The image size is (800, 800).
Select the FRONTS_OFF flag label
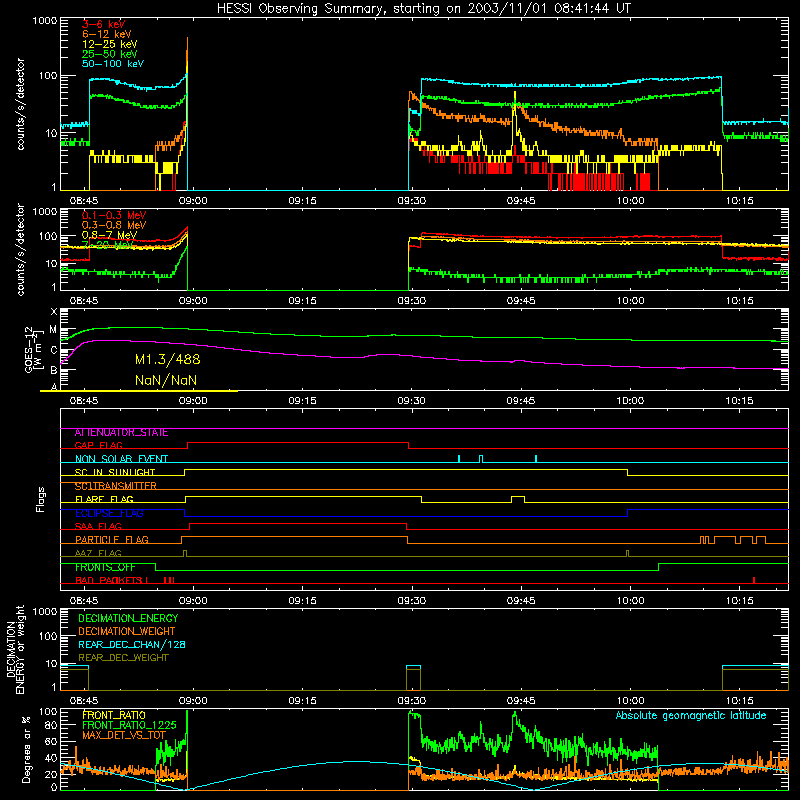tap(105, 567)
